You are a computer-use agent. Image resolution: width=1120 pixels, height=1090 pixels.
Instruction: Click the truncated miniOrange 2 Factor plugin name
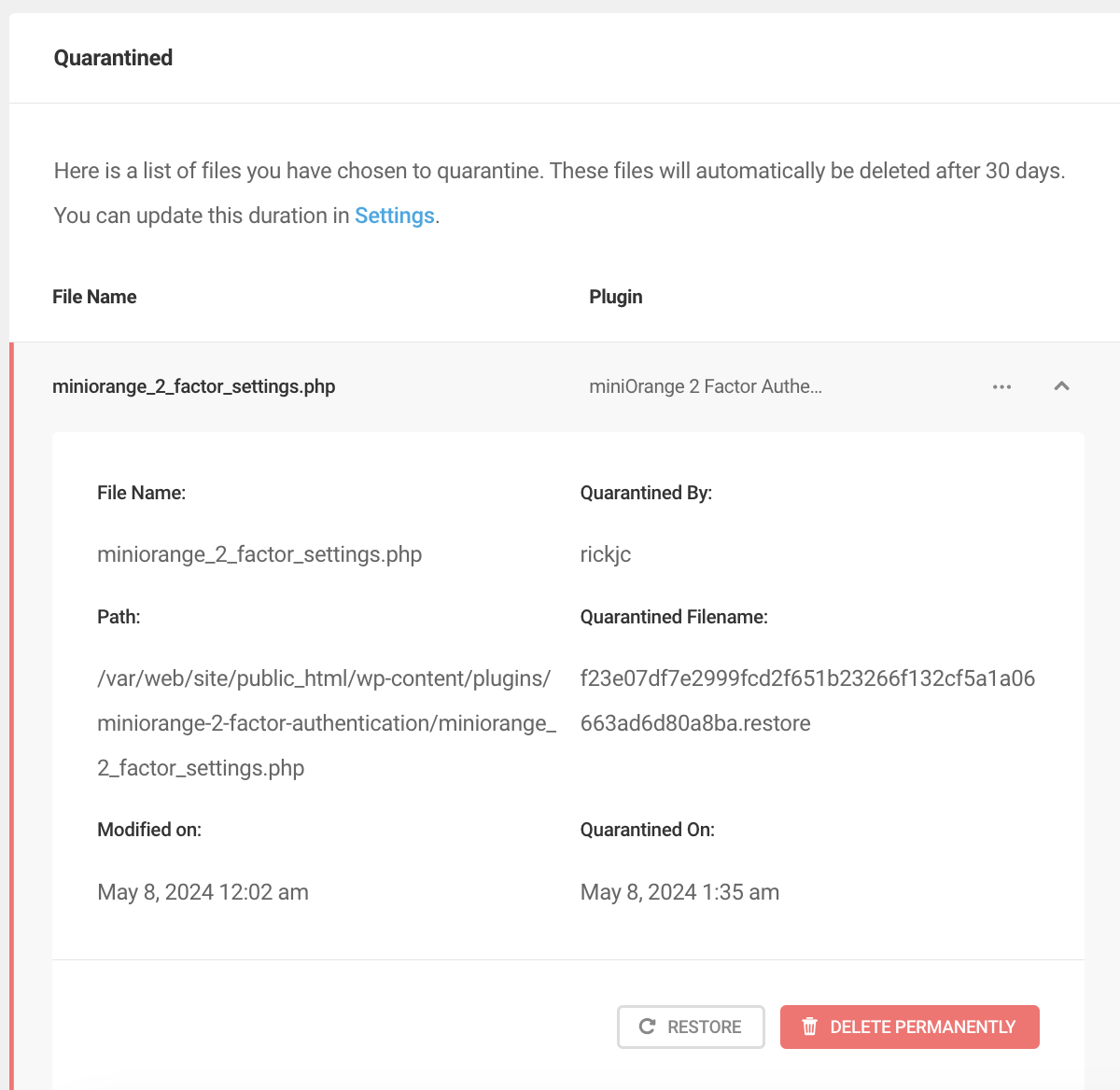pyautogui.click(x=707, y=385)
